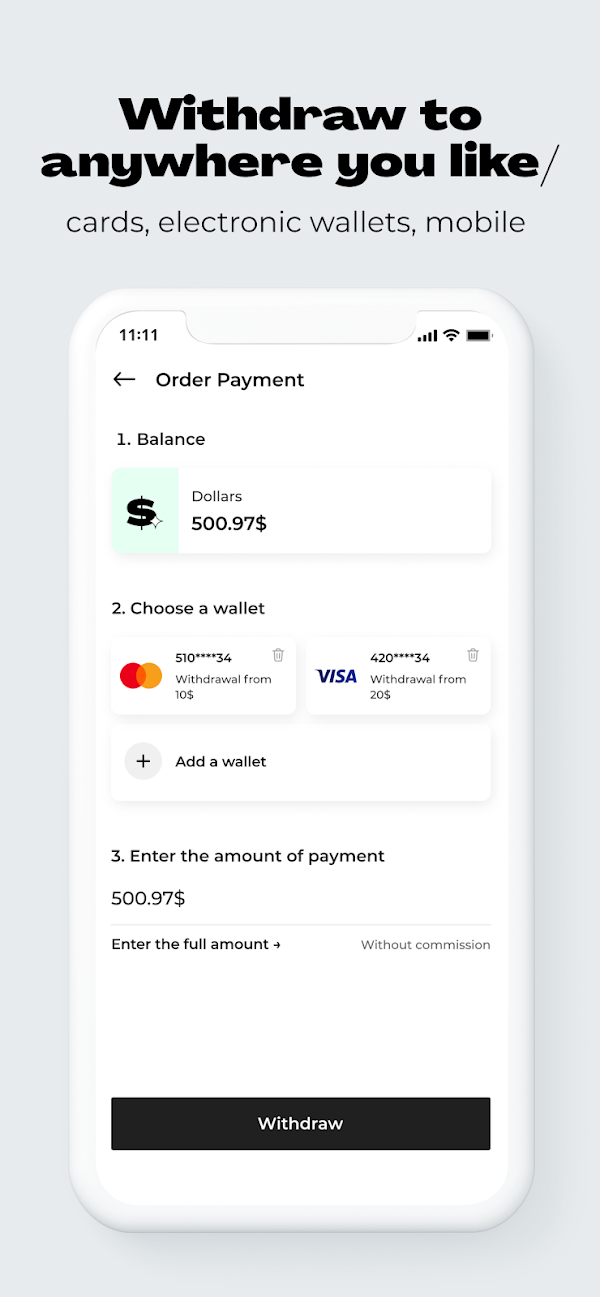Screen dimensions: 600x1297
Task: Click the Without commission label
Action: point(426,944)
